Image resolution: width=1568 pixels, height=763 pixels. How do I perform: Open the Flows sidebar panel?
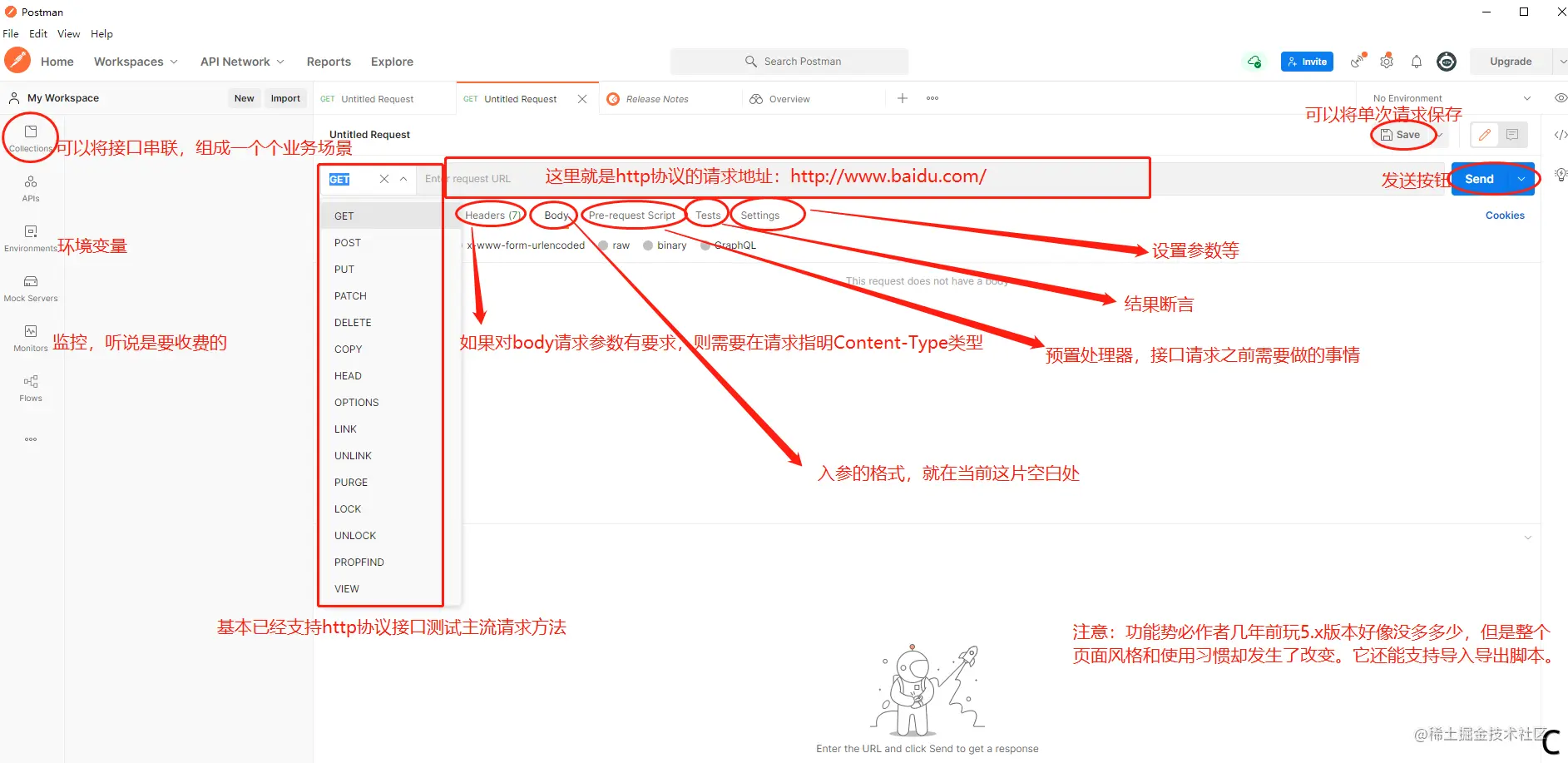click(x=31, y=389)
